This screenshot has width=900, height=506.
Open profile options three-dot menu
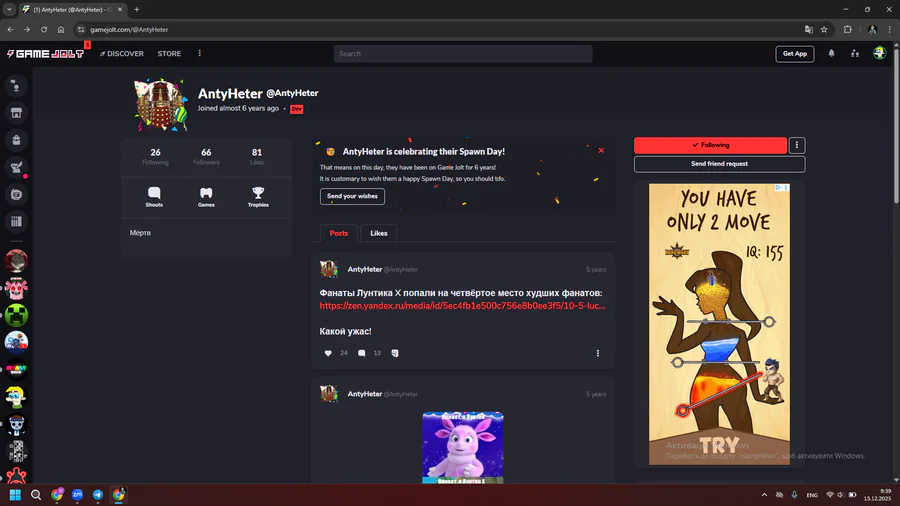(x=797, y=145)
